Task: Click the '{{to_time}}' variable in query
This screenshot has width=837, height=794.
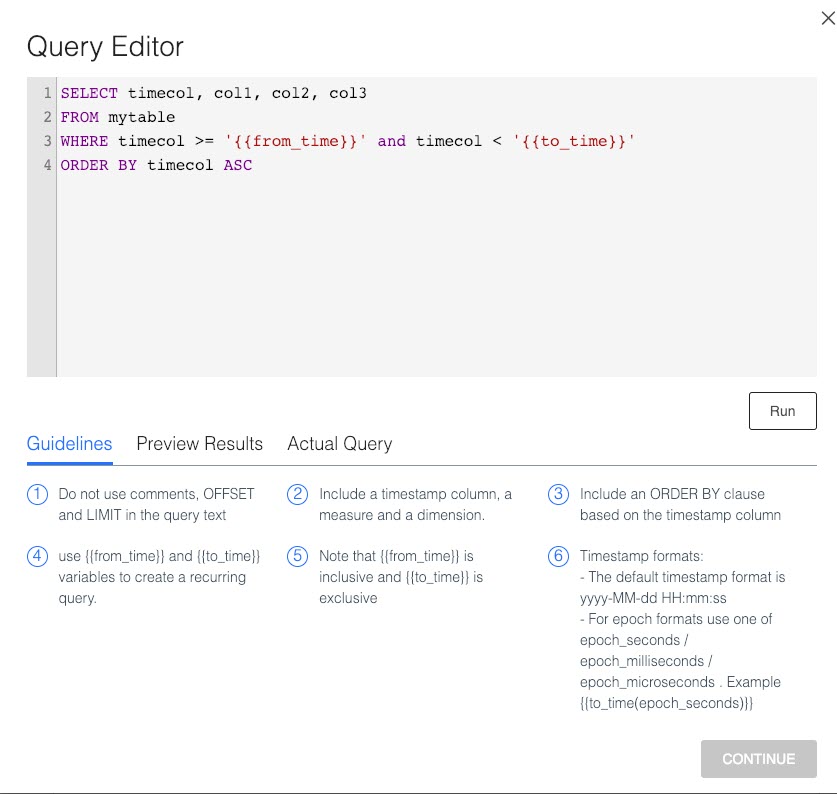Action: pos(573,141)
